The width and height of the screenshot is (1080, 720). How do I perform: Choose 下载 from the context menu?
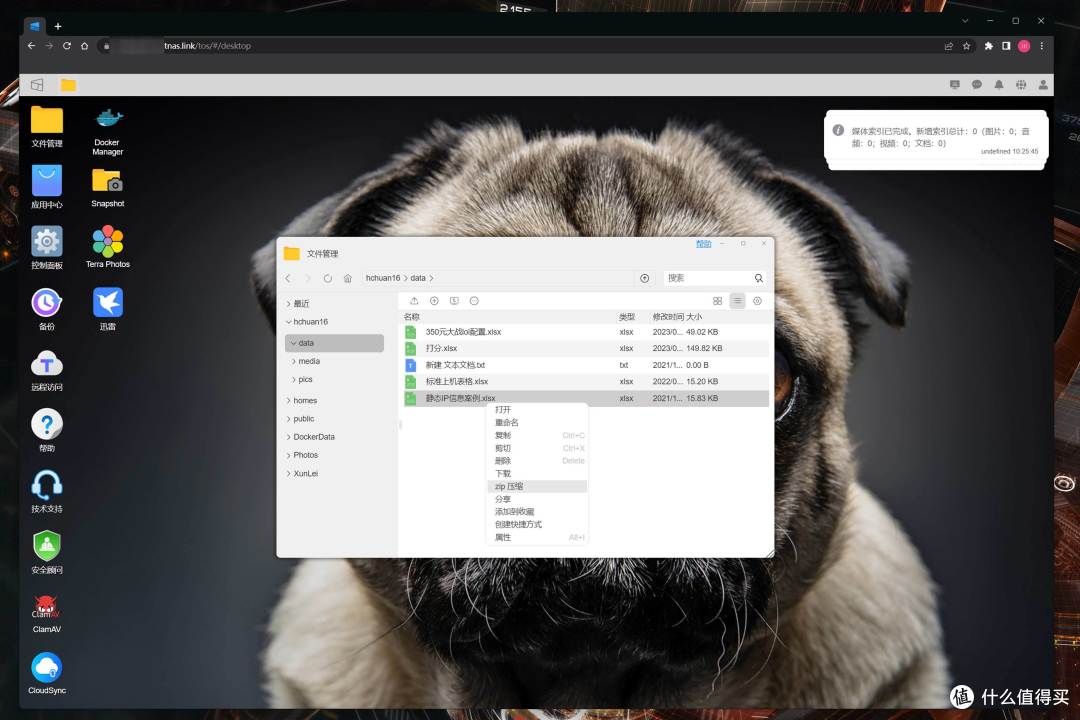pos(537,473)
